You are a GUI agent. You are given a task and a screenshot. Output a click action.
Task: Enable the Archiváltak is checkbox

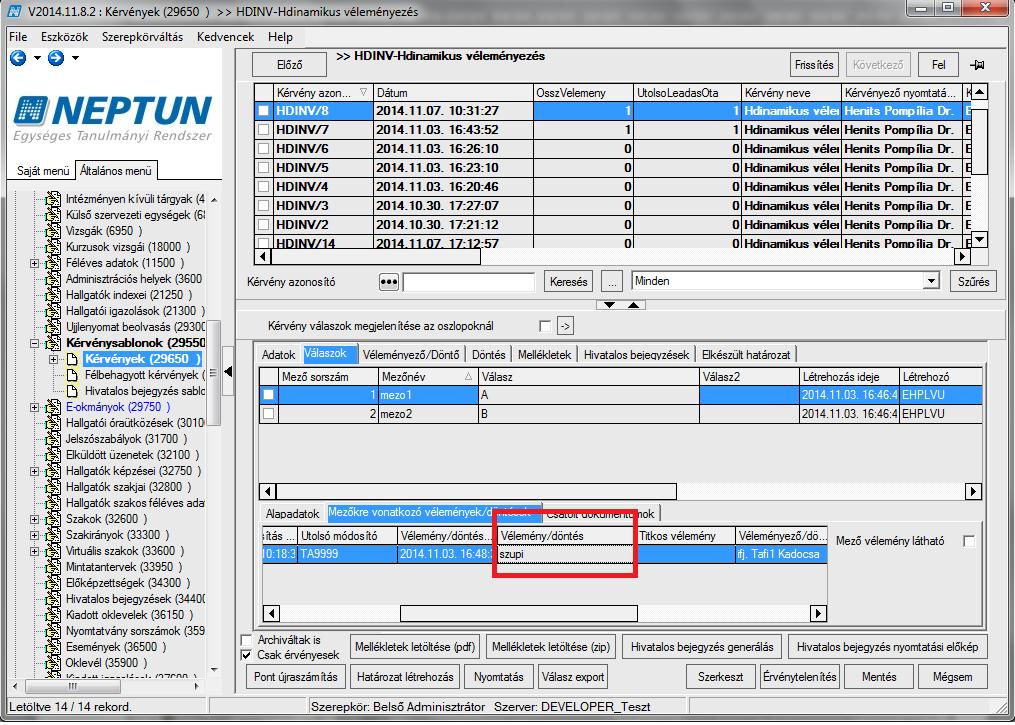246,640
